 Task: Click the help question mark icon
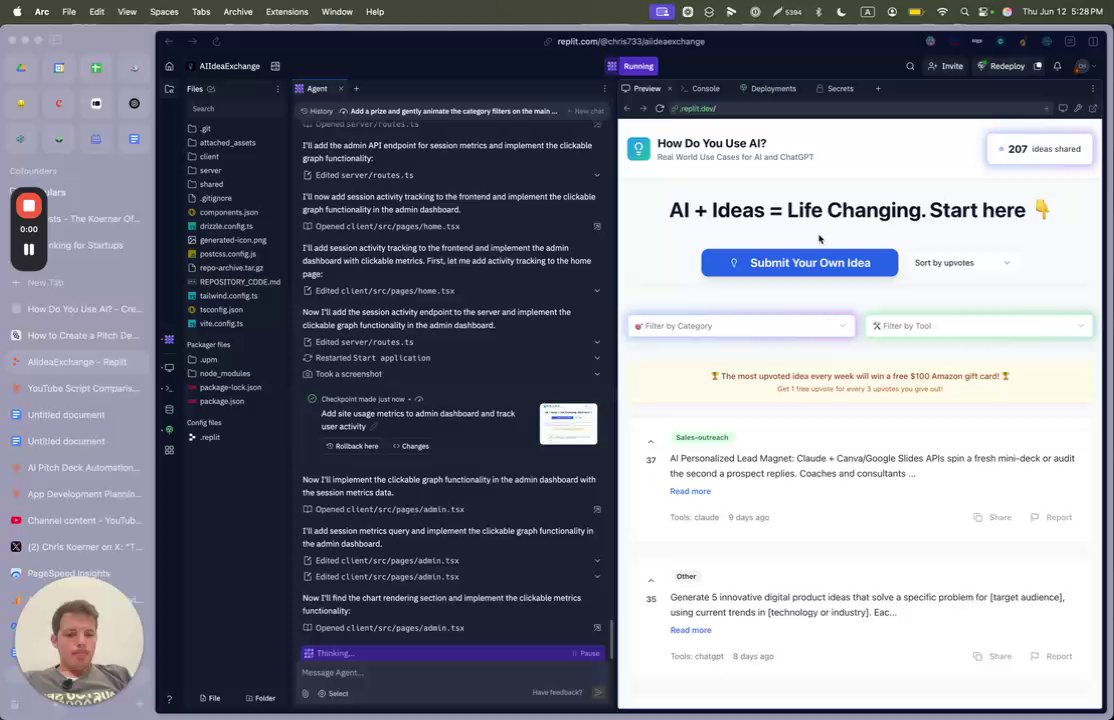[169, 699]
